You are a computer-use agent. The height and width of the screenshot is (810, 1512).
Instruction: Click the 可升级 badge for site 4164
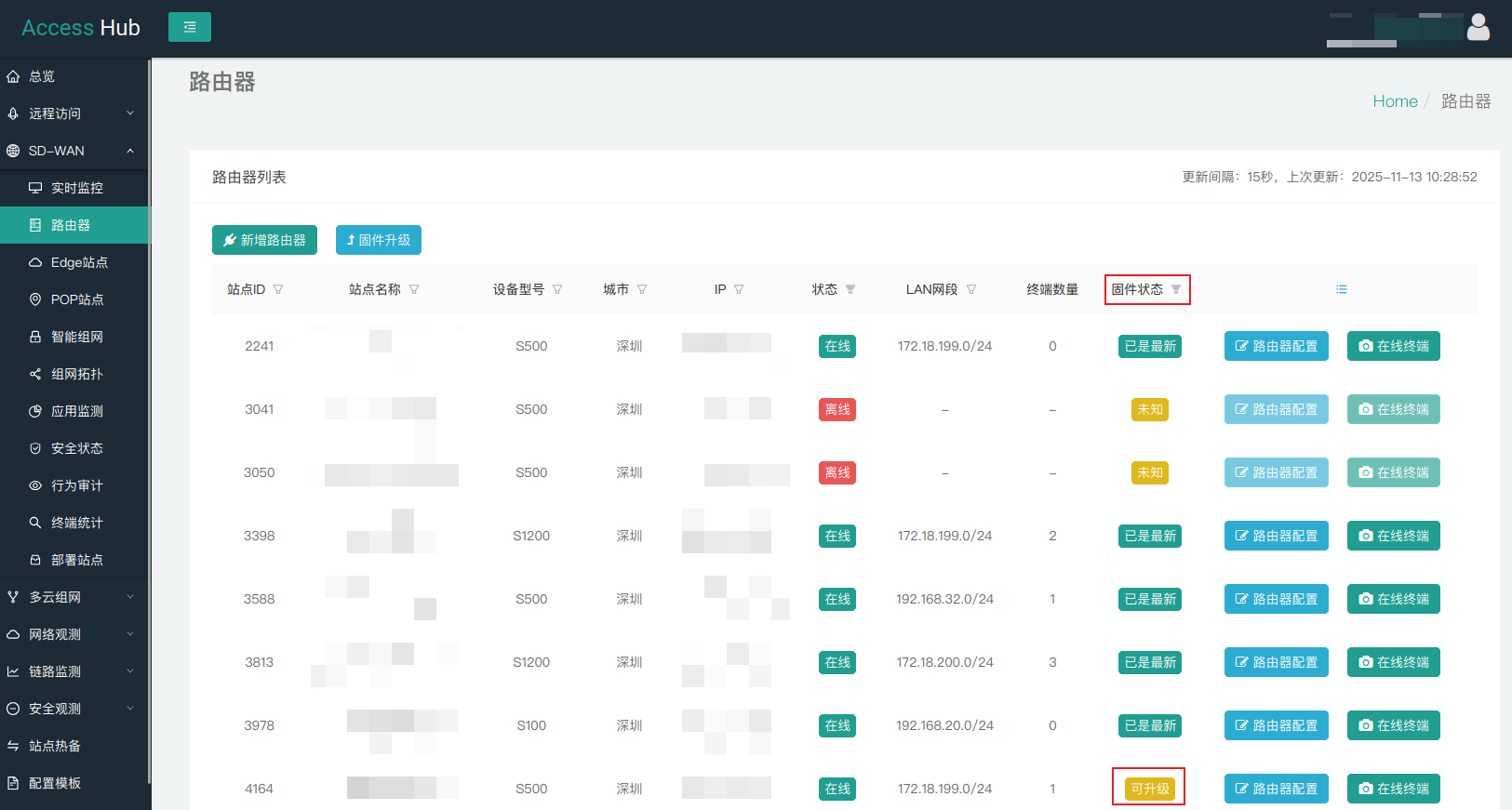coord(1150,789)
